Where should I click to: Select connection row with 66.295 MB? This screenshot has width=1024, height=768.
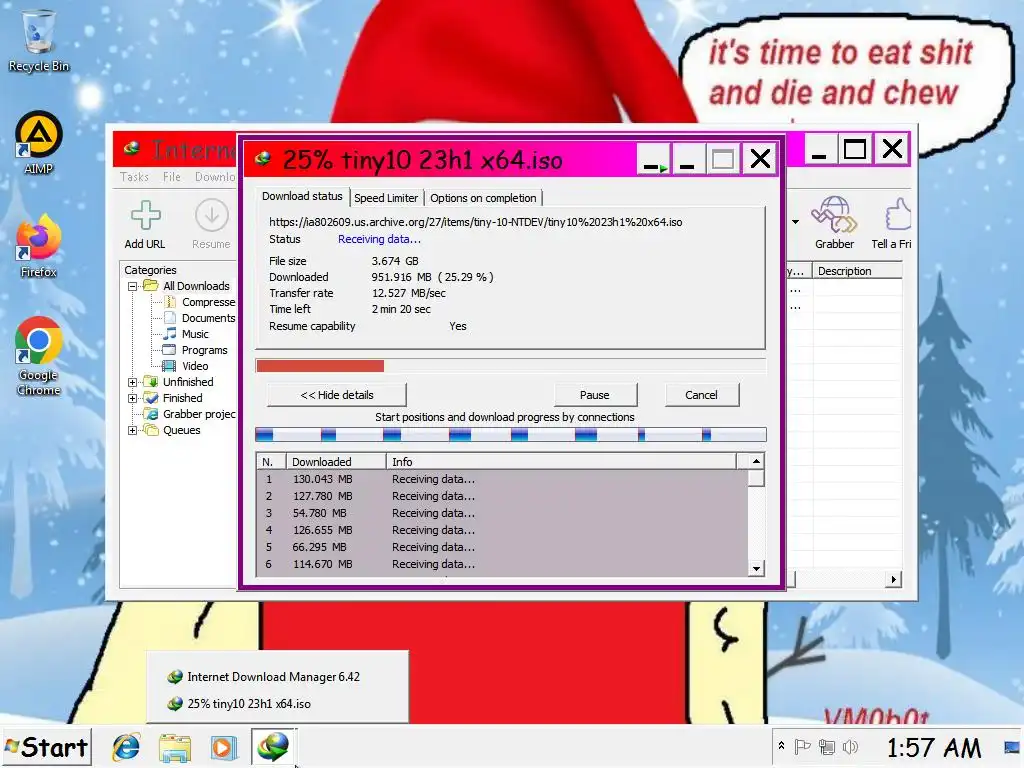[x=502, y=547]
